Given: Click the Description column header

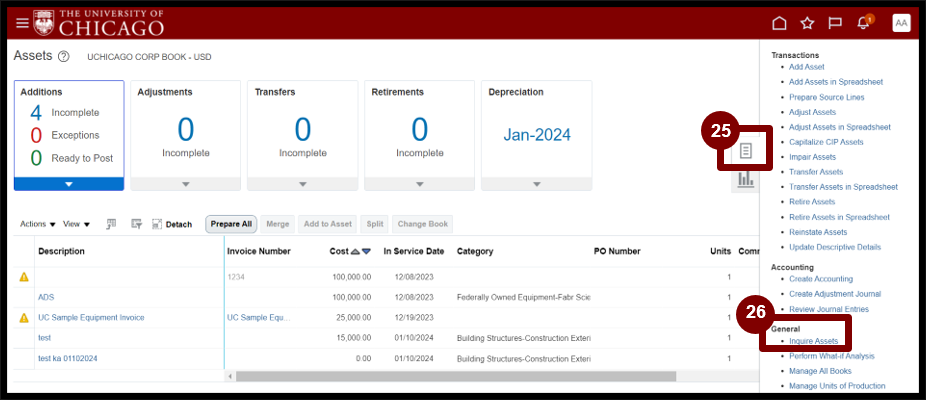Looking at the screenshot, I should [x=61, y=251].
